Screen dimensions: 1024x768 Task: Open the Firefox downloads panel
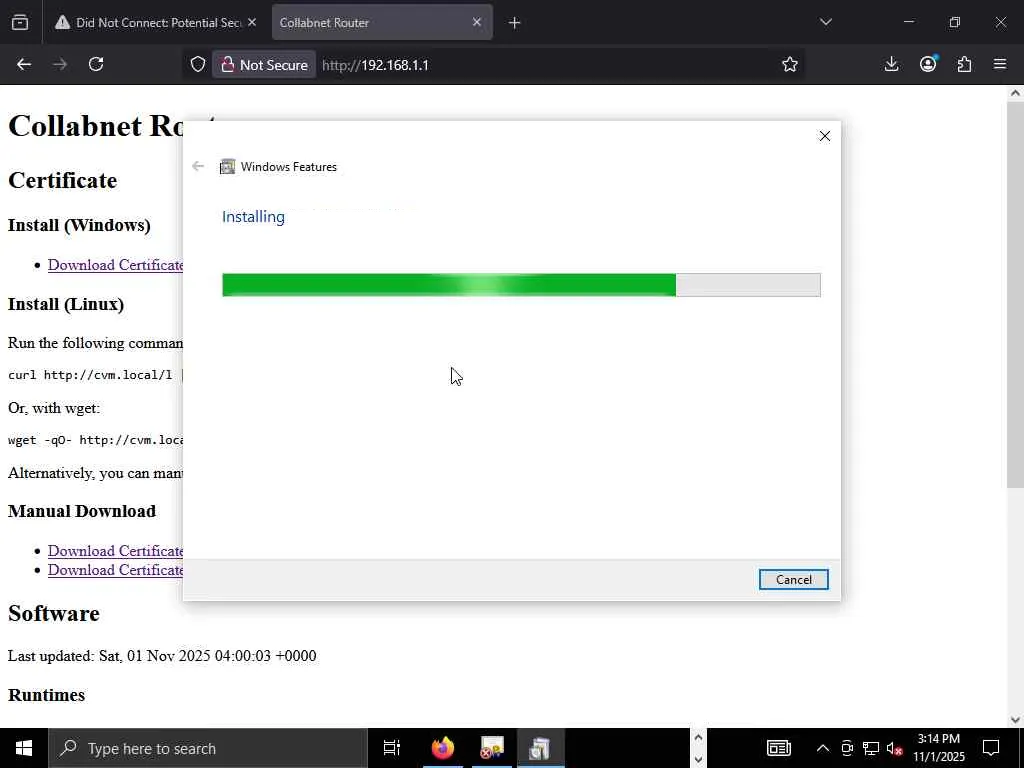[891, 64]
